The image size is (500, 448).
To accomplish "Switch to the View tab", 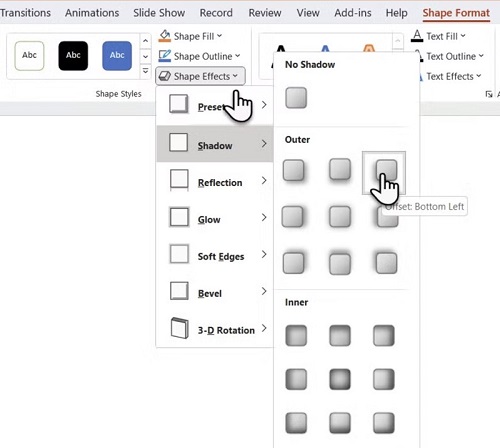I will tap(308, 13).
